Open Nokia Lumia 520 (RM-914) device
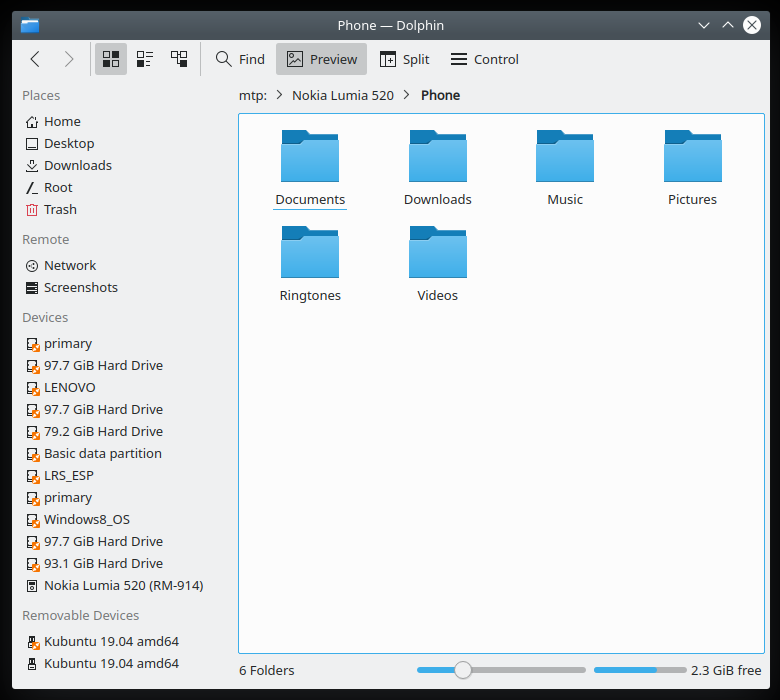The height and width of the screenshot is (700, 780). click(x=123, y=585)
